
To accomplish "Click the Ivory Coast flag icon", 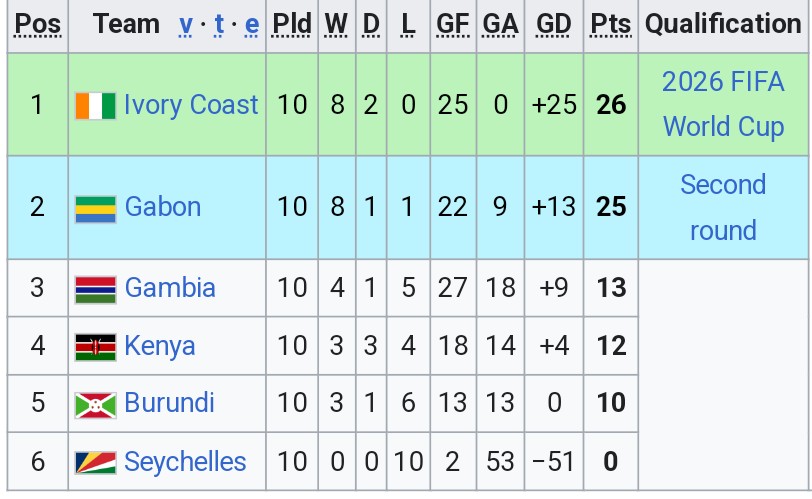I will [x=95, y=105].
